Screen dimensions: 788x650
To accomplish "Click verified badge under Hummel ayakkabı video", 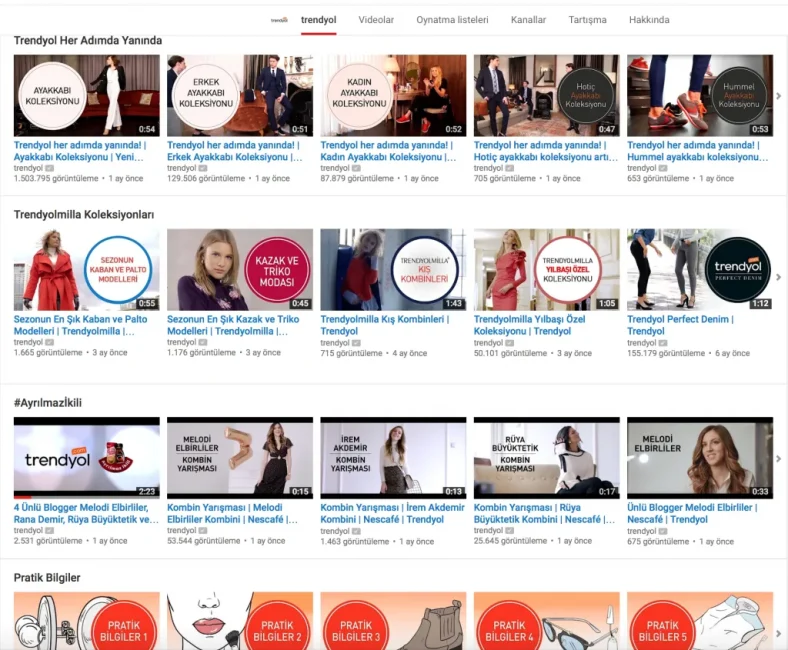I will click(663, 168).
